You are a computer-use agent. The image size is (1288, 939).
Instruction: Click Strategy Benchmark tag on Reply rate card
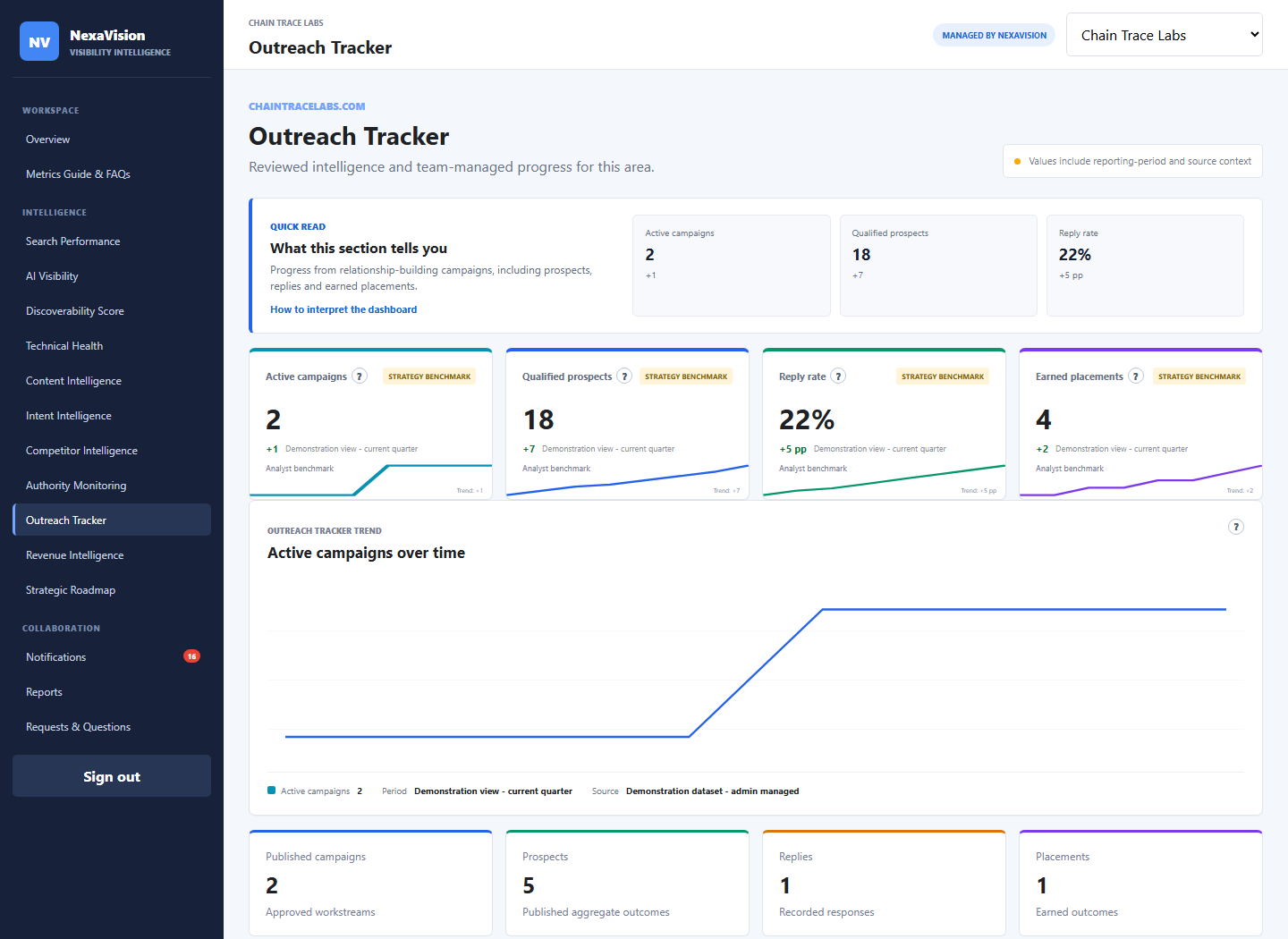[x=943, y=376]
